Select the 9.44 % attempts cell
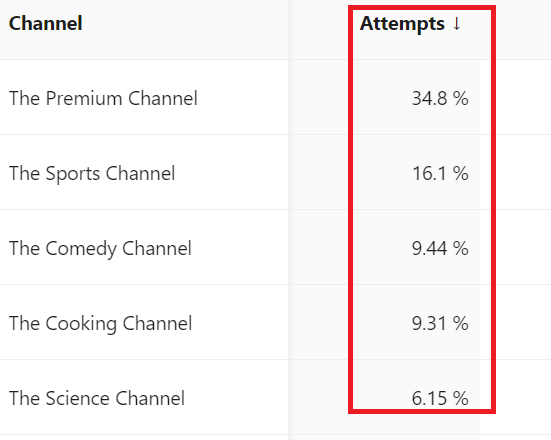The image size is (551, 440). (x=440, y=248)
